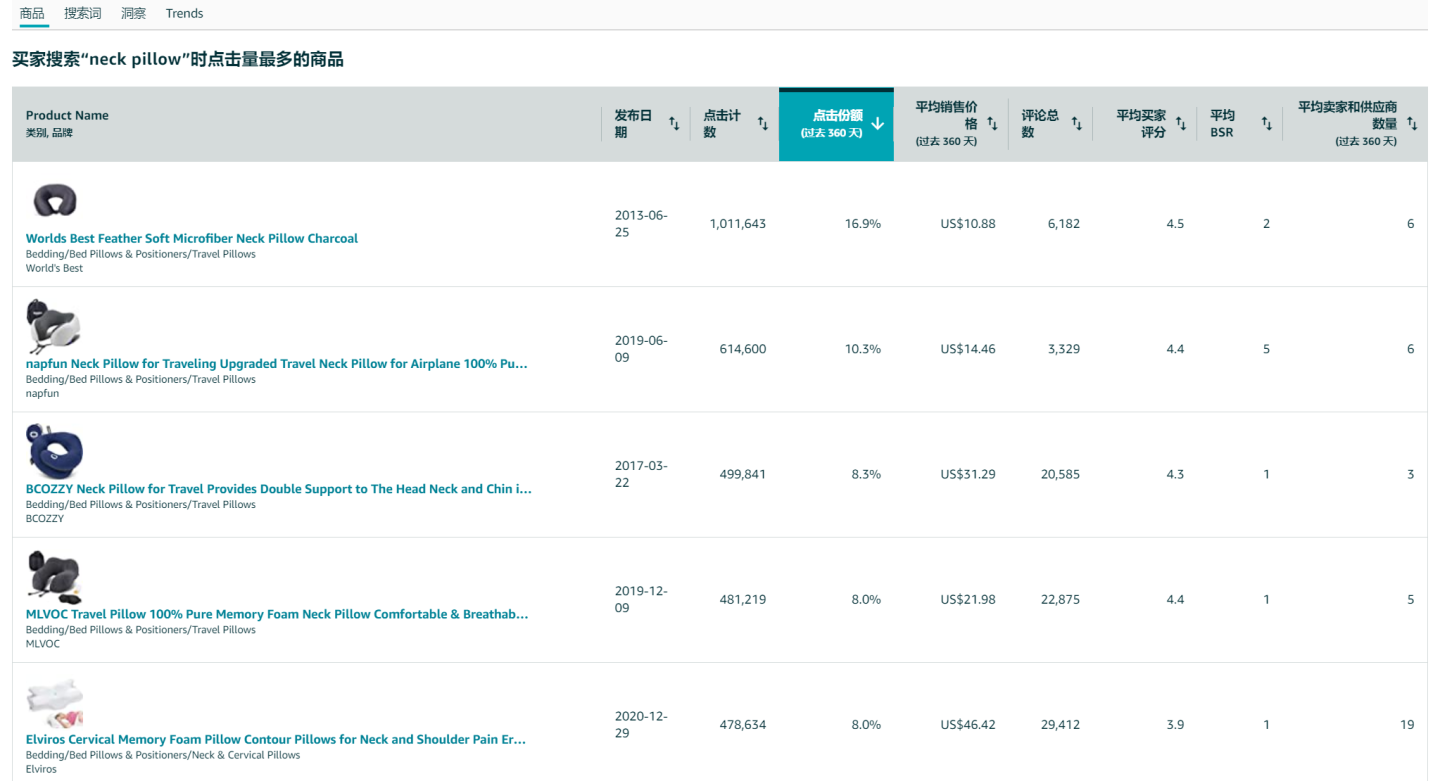Sort table by 平均买家评分 arrows
This screenshot has height=781, width=1440.
[1181, 124]
